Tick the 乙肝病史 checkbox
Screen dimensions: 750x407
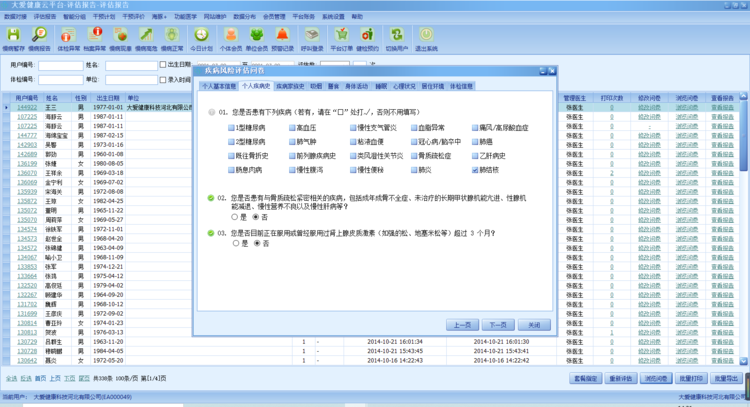tap(475, 156)
